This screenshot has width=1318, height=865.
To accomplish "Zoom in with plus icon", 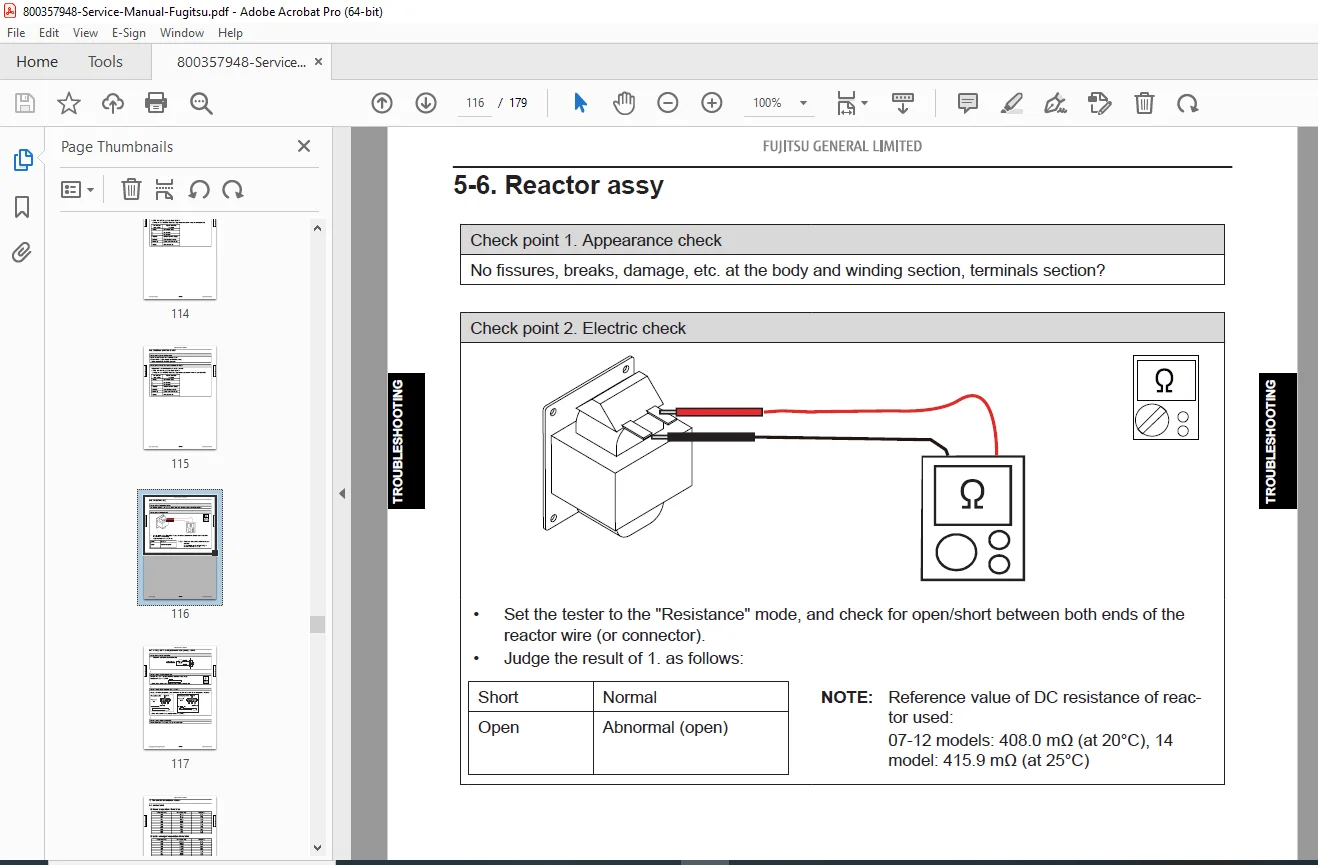I will pyautogui.click(x=712, y=103).
